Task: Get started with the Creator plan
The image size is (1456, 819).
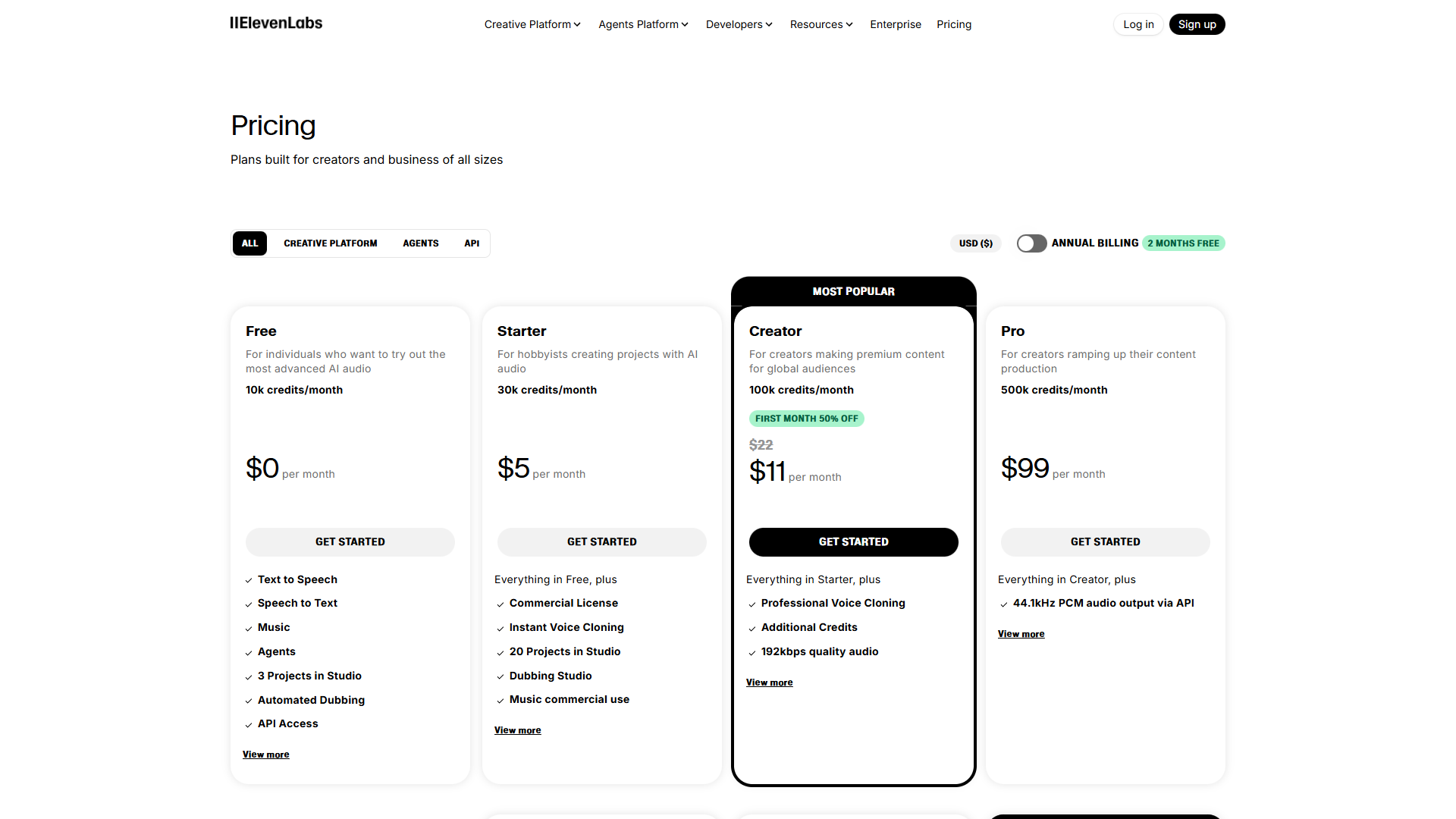Action: [853, 541]
